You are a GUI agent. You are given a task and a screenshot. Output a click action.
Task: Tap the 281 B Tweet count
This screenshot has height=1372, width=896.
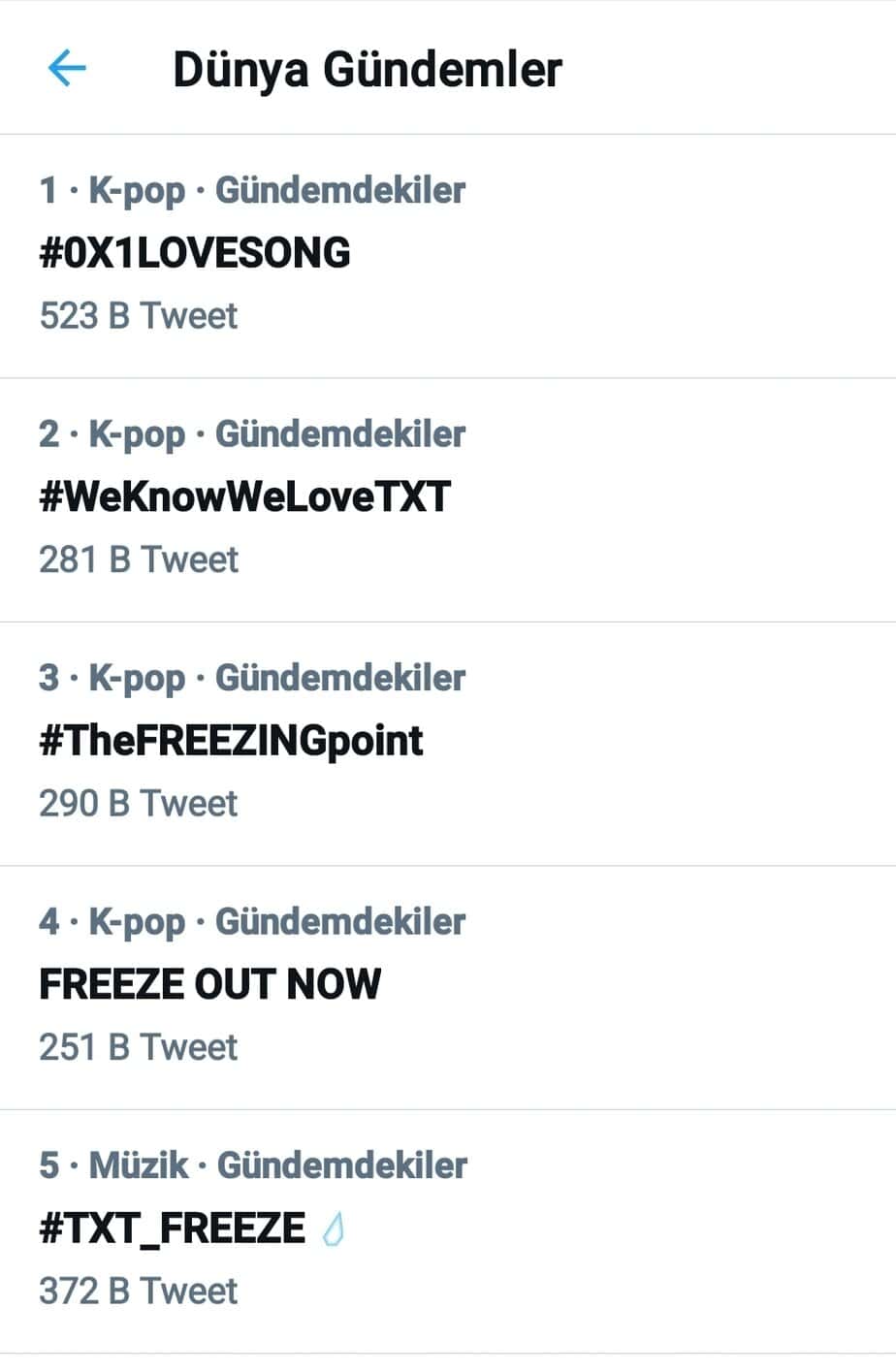click(x=138, y=559)
